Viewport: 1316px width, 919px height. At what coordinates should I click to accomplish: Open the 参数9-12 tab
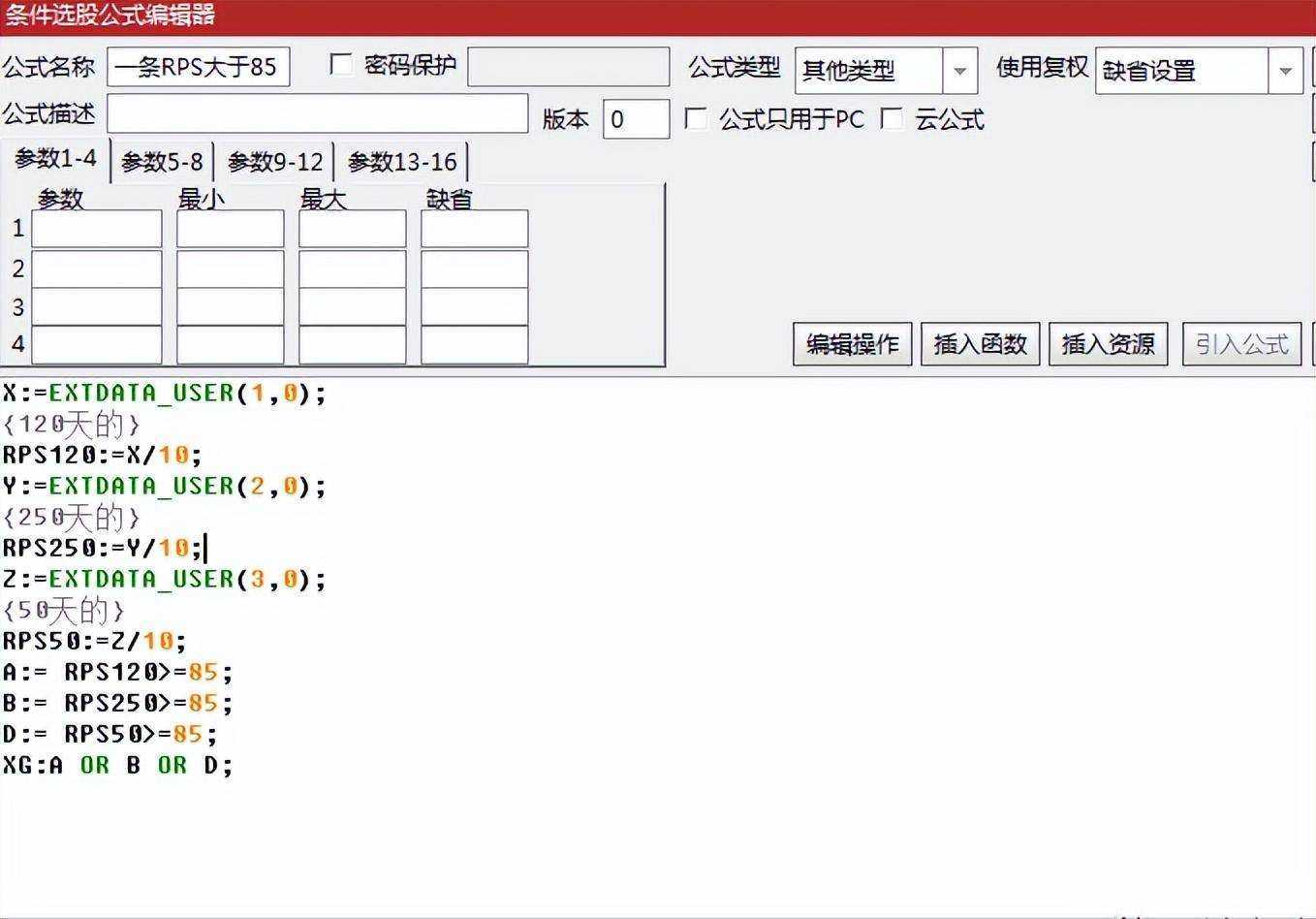tap(275, 161)
